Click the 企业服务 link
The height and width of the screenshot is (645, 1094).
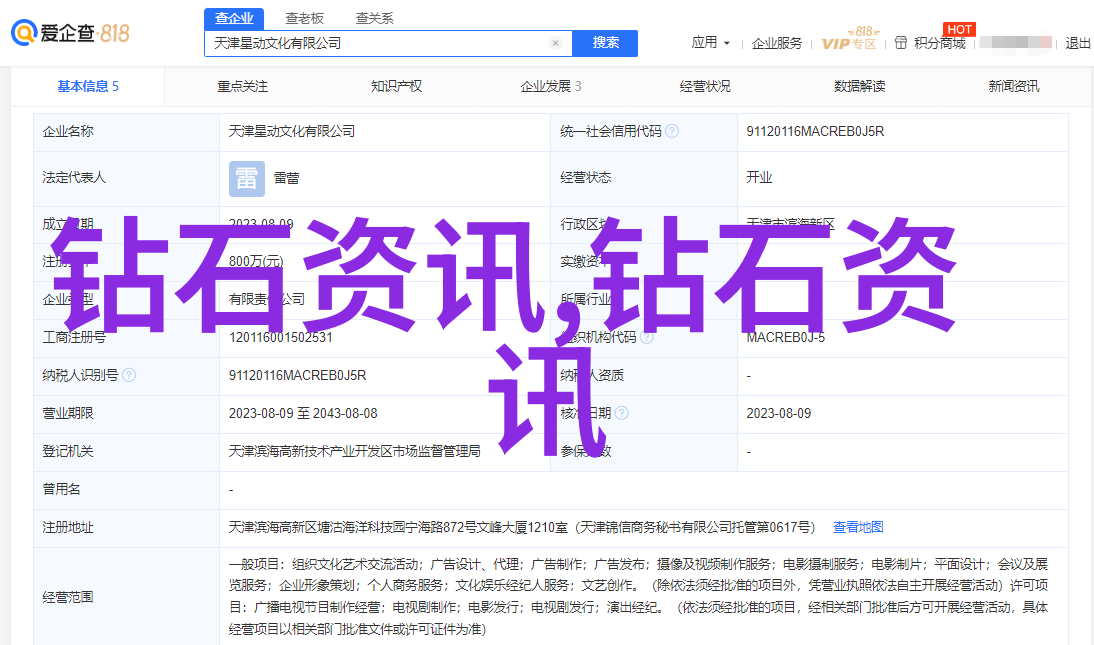point(777,43)
